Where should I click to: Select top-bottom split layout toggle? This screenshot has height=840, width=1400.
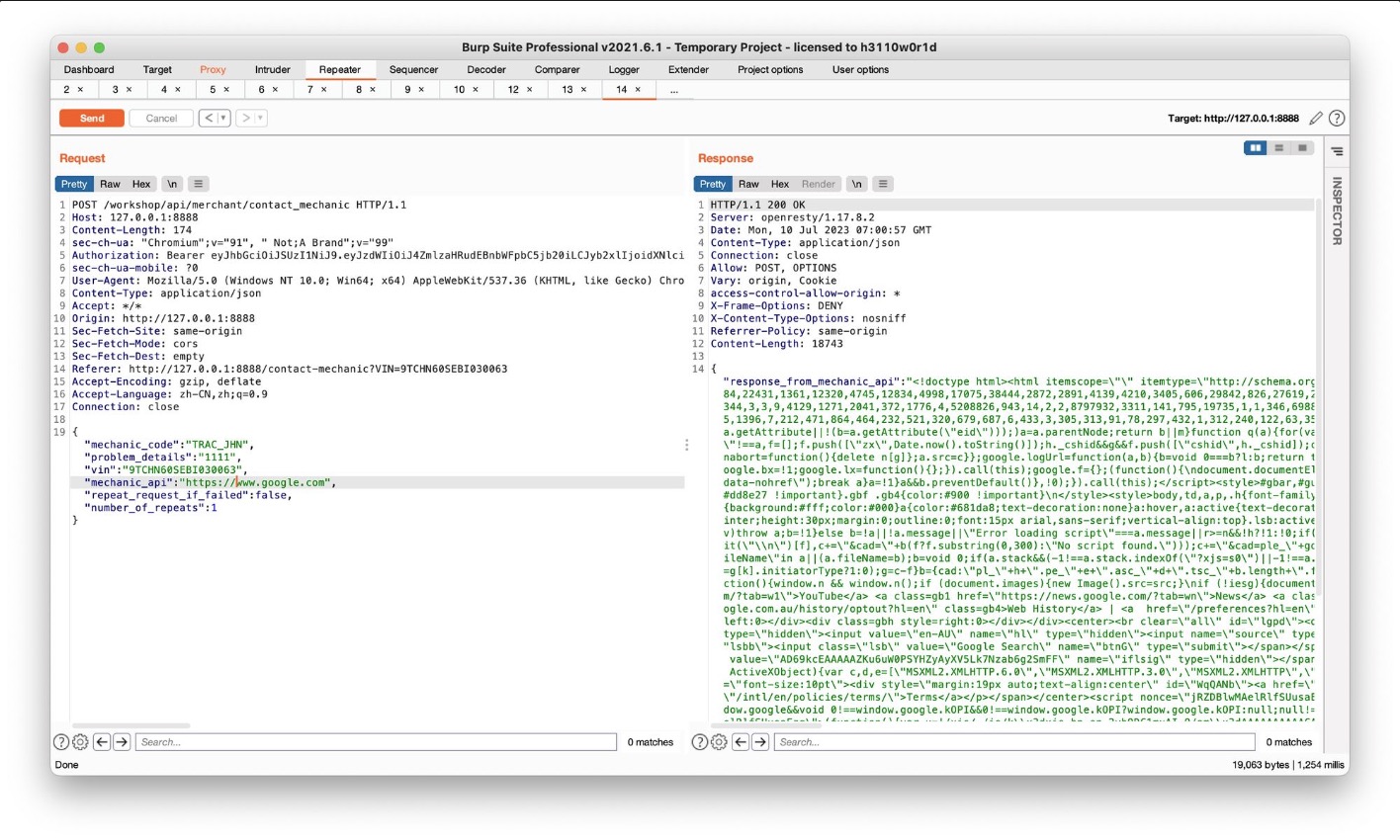coord(1278,148)
